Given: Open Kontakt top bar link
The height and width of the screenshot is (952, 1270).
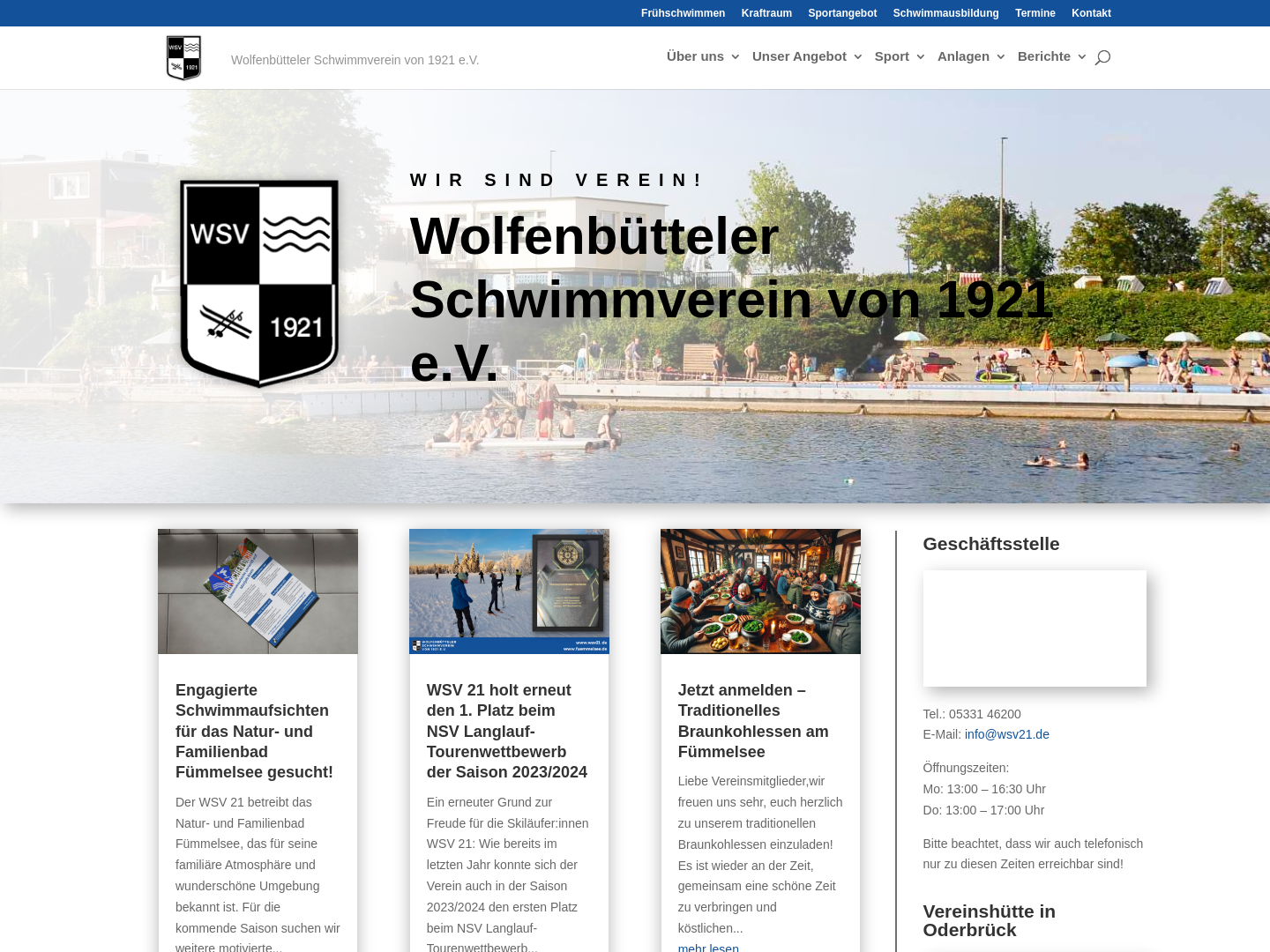Looking at the screenshot, I should pos(1091,13).
